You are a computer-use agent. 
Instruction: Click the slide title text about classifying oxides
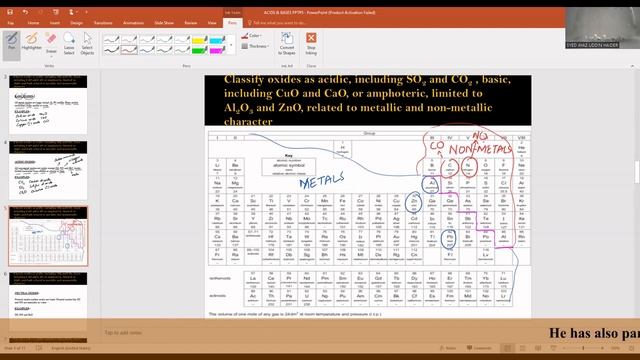point(367,100)
